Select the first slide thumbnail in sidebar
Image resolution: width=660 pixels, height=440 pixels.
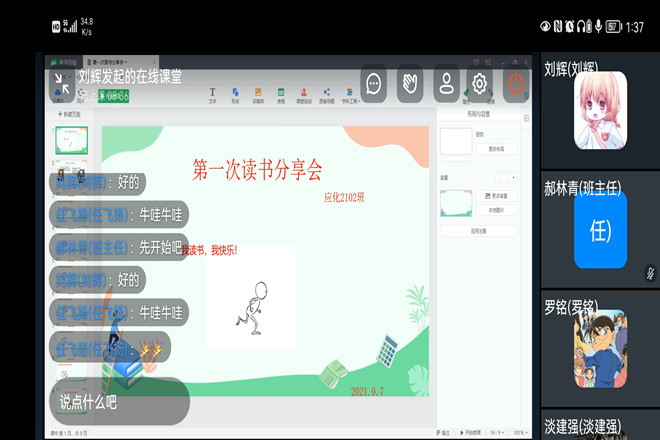point(72,139)
